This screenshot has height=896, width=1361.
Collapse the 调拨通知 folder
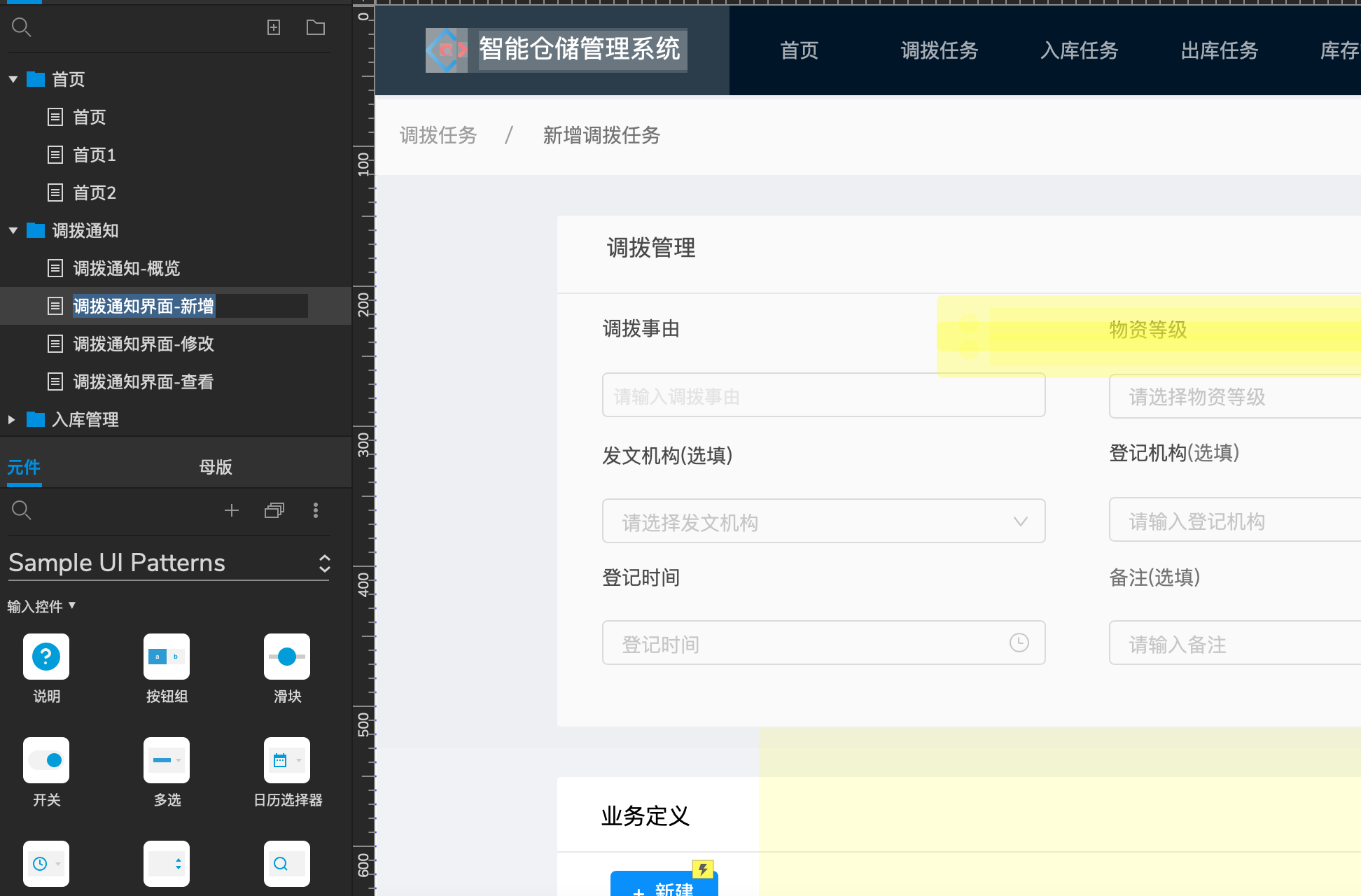tap(13, 230)
